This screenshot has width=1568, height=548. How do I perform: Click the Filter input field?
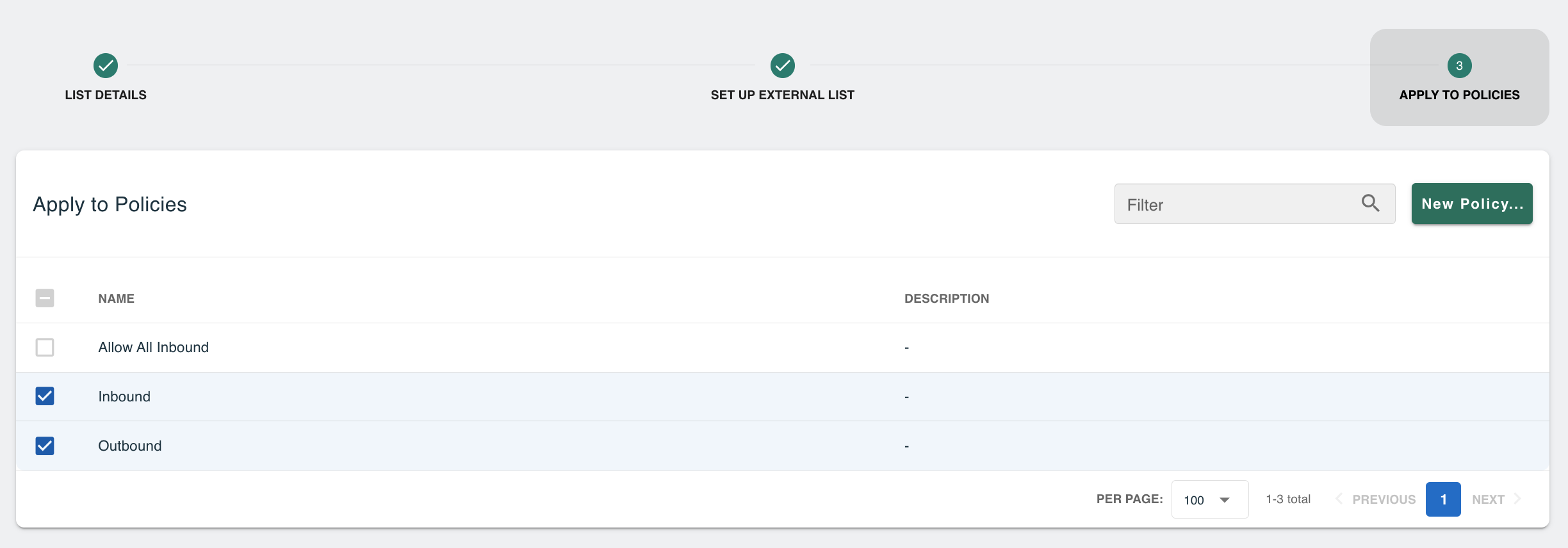click(x=1254, y=204)
